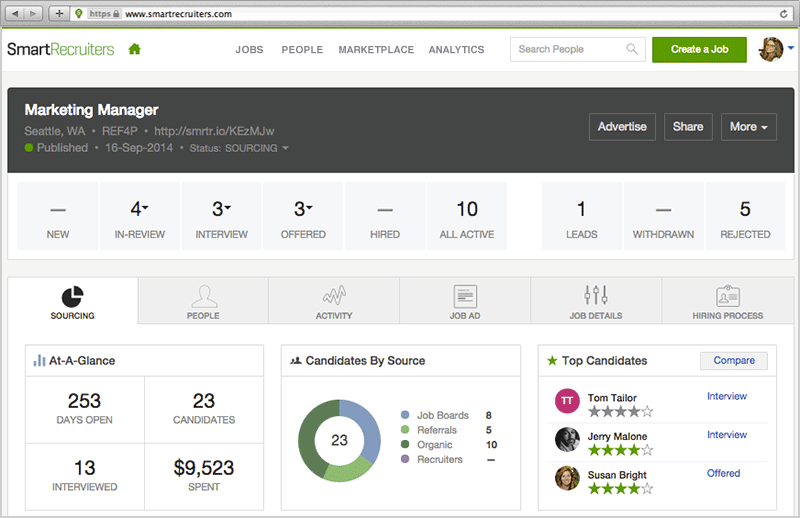
Task: Expand the OFFERED count dropdown
Action: click(x=309, y=207)
